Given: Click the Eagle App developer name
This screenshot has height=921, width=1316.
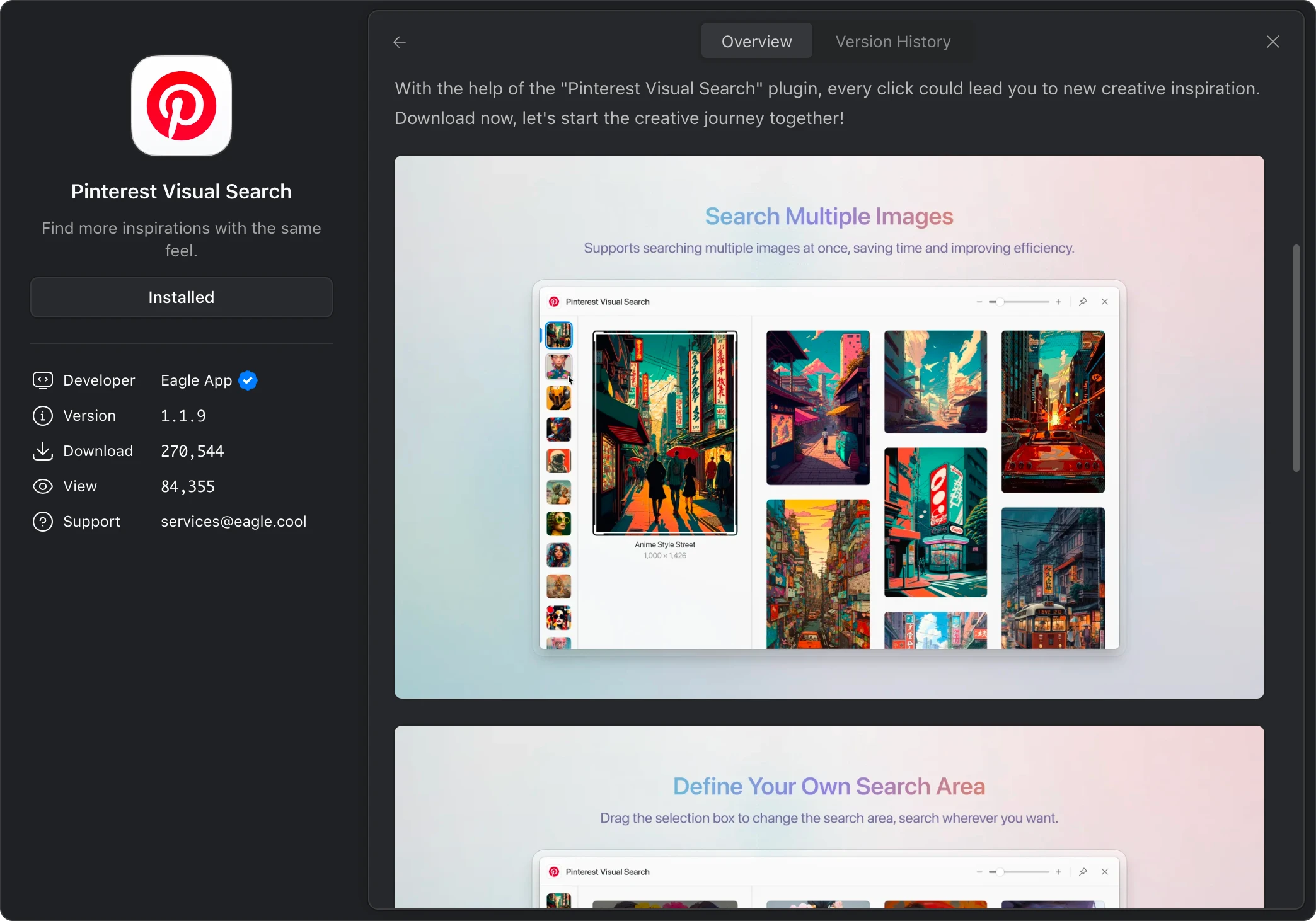Looking at the screenshot, I should pyautogui.click(x=196, y=380).
